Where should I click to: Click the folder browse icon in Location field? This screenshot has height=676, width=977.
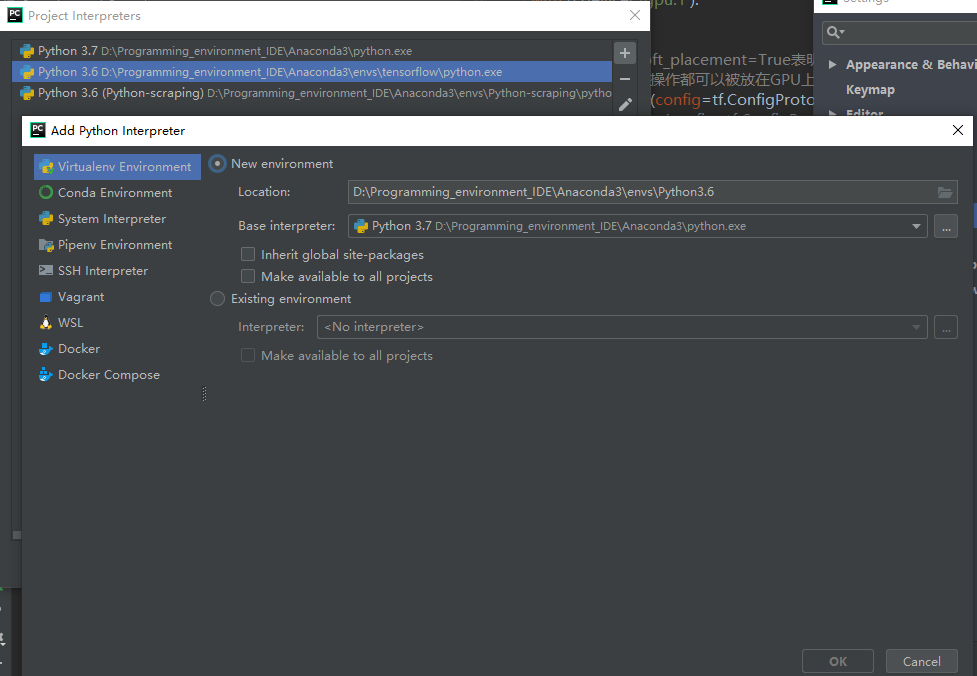945,193
